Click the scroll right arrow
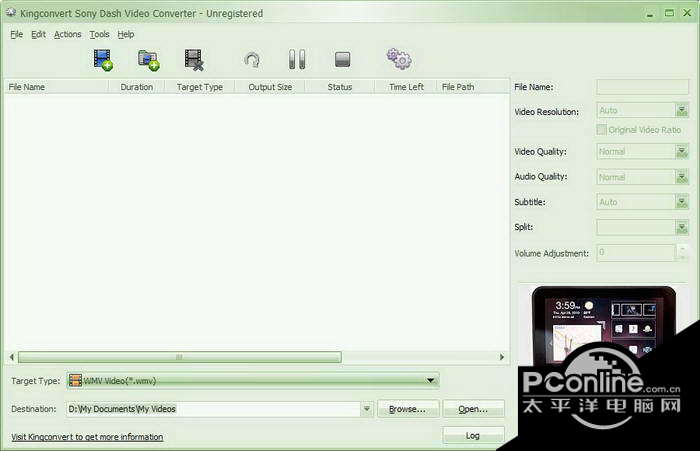The width and height of the screenshot is (700, 451). pyautogui.click(x=502, y=357)
